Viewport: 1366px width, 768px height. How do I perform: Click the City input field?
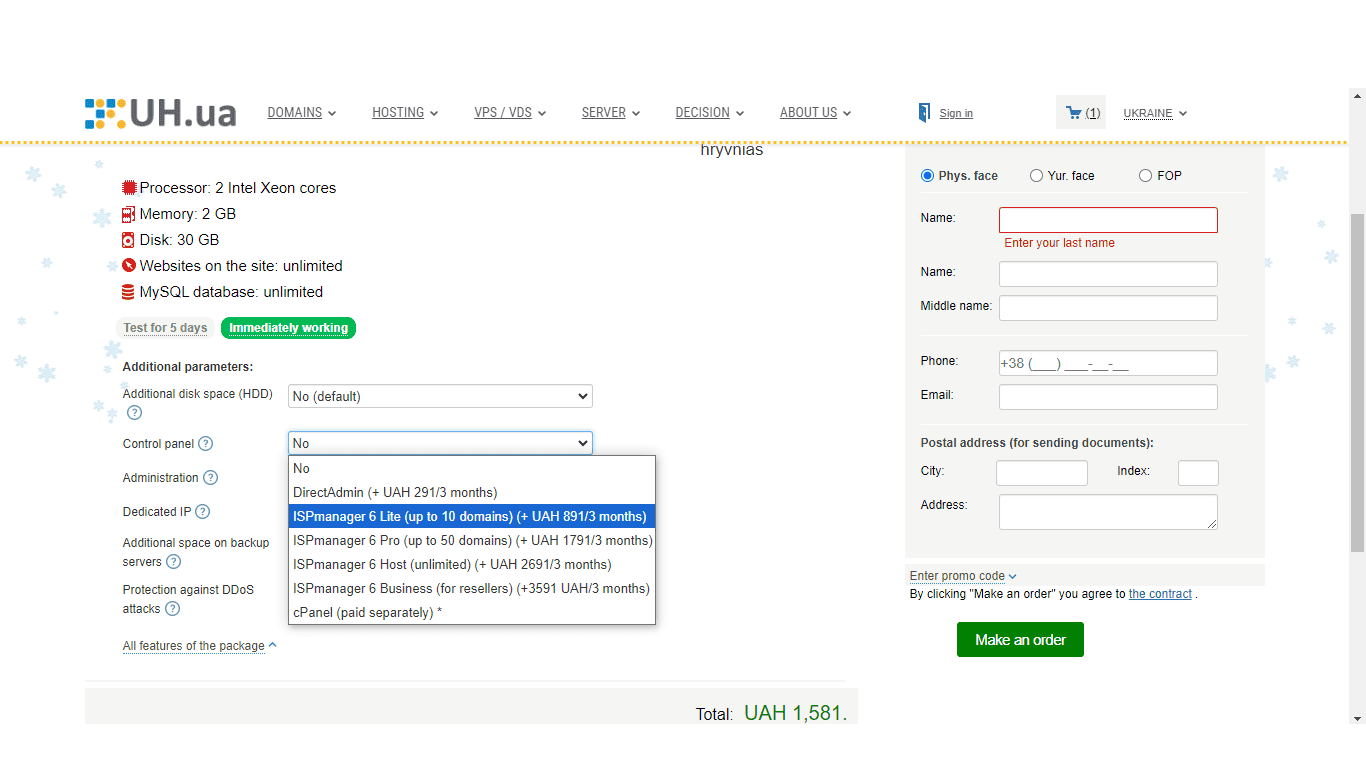coord(1042,473)
